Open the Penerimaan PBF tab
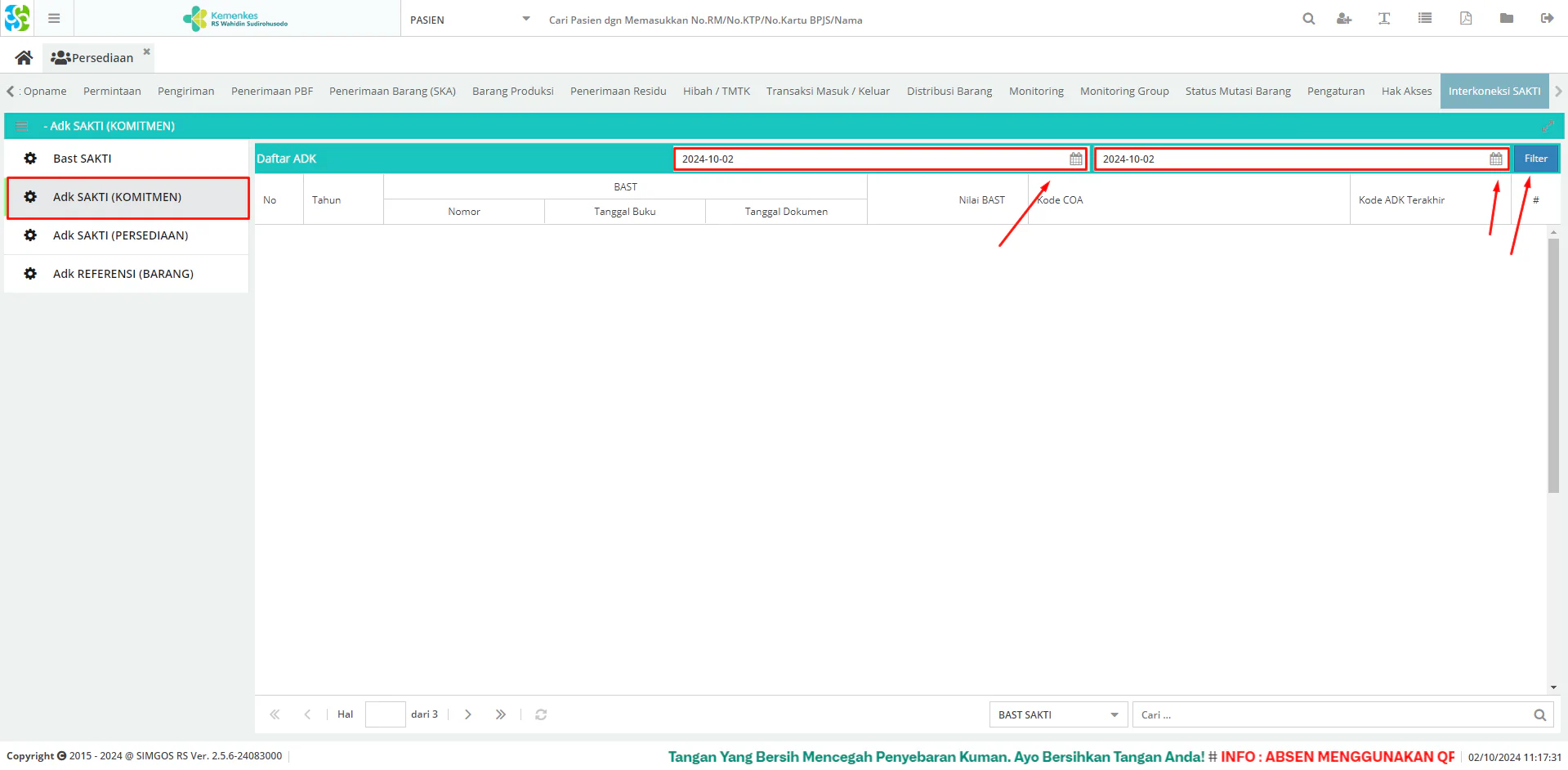This screenshot has height=770, width=1568. [x=272, y=92]
